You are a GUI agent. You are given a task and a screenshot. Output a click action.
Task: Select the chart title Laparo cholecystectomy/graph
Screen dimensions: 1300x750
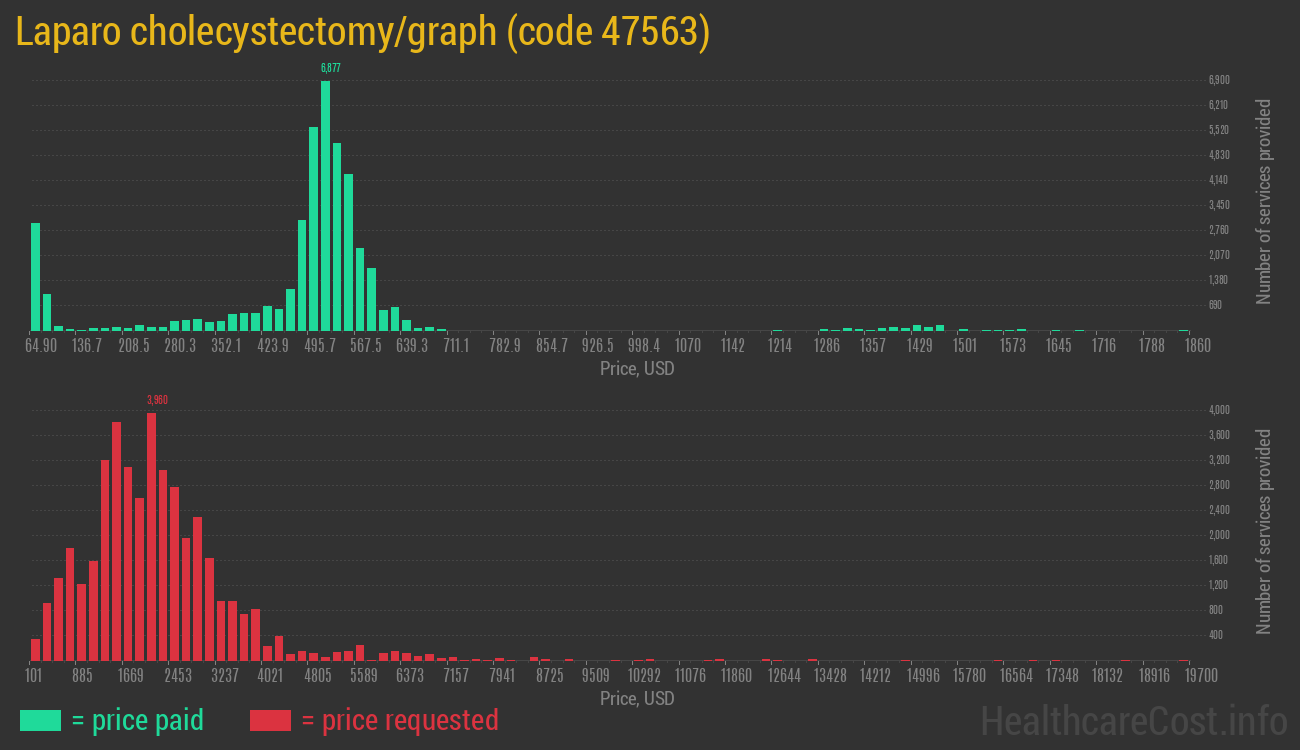(x=362, y=32)
